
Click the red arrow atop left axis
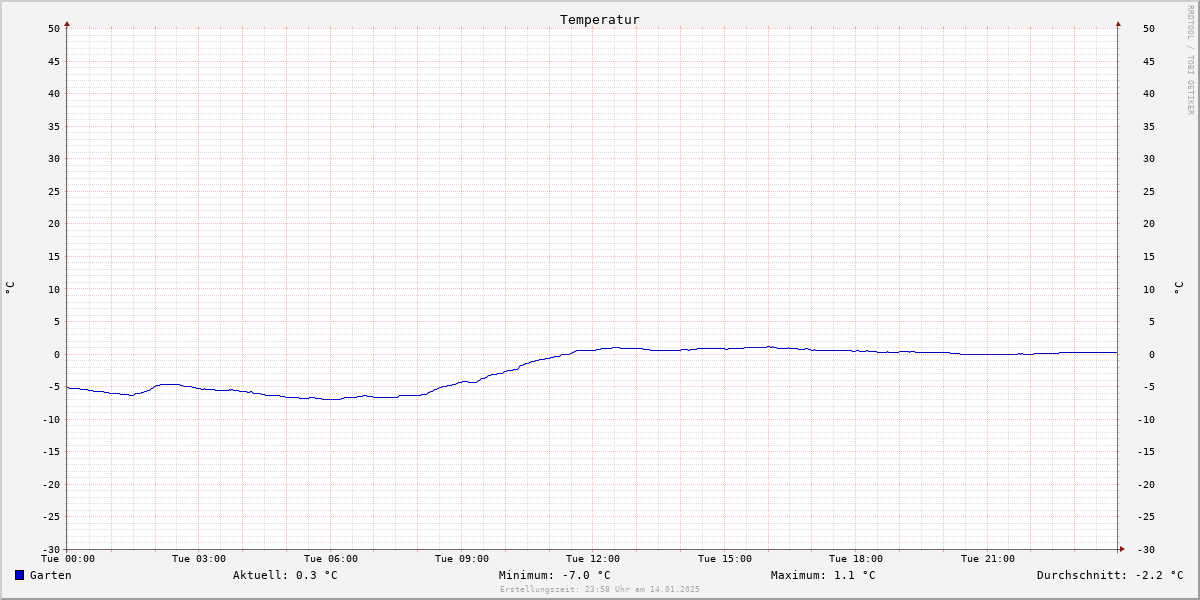point(67,23)
